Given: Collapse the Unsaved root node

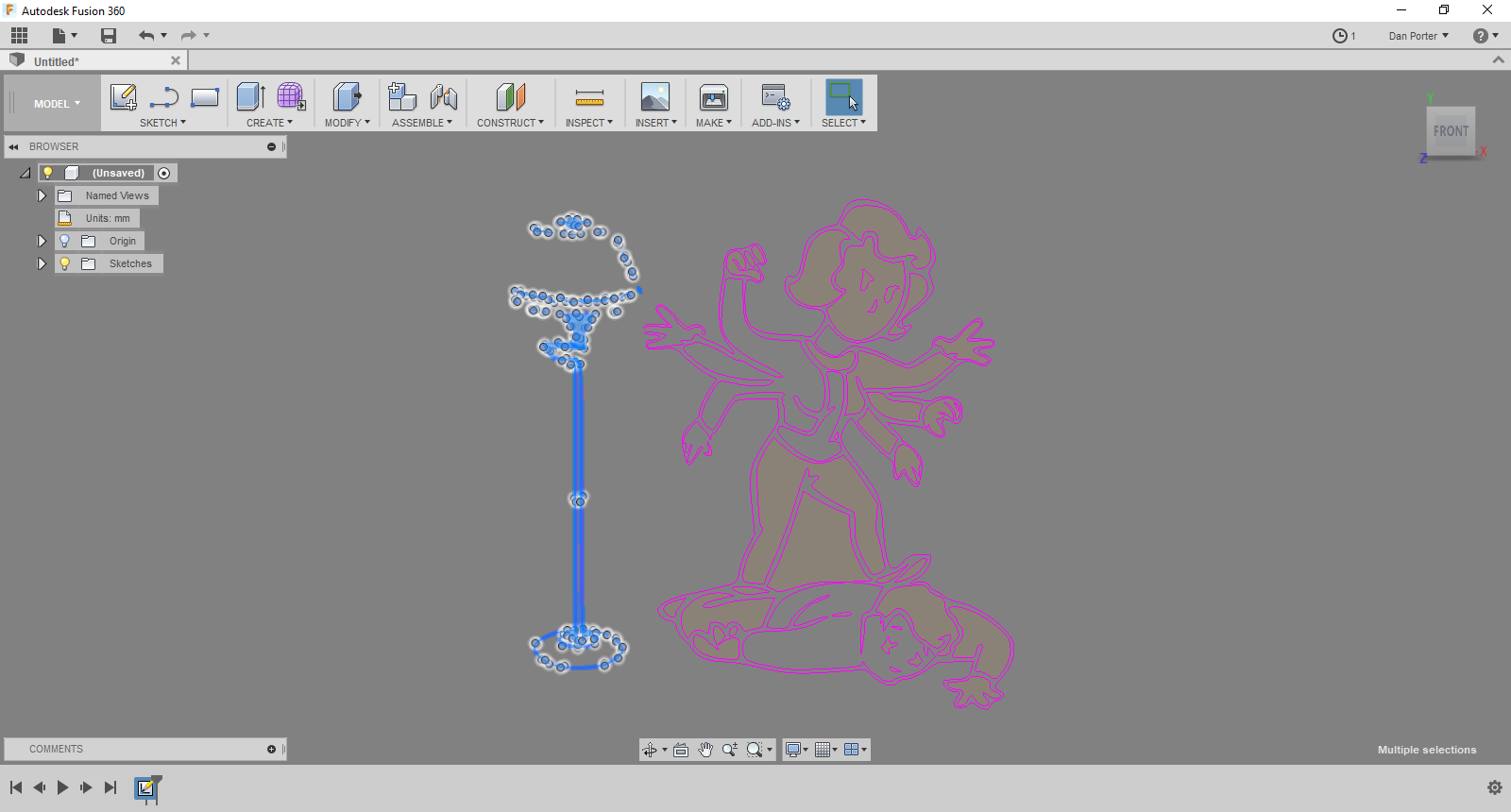Looking at the screenshot, I should click(25, 173).
